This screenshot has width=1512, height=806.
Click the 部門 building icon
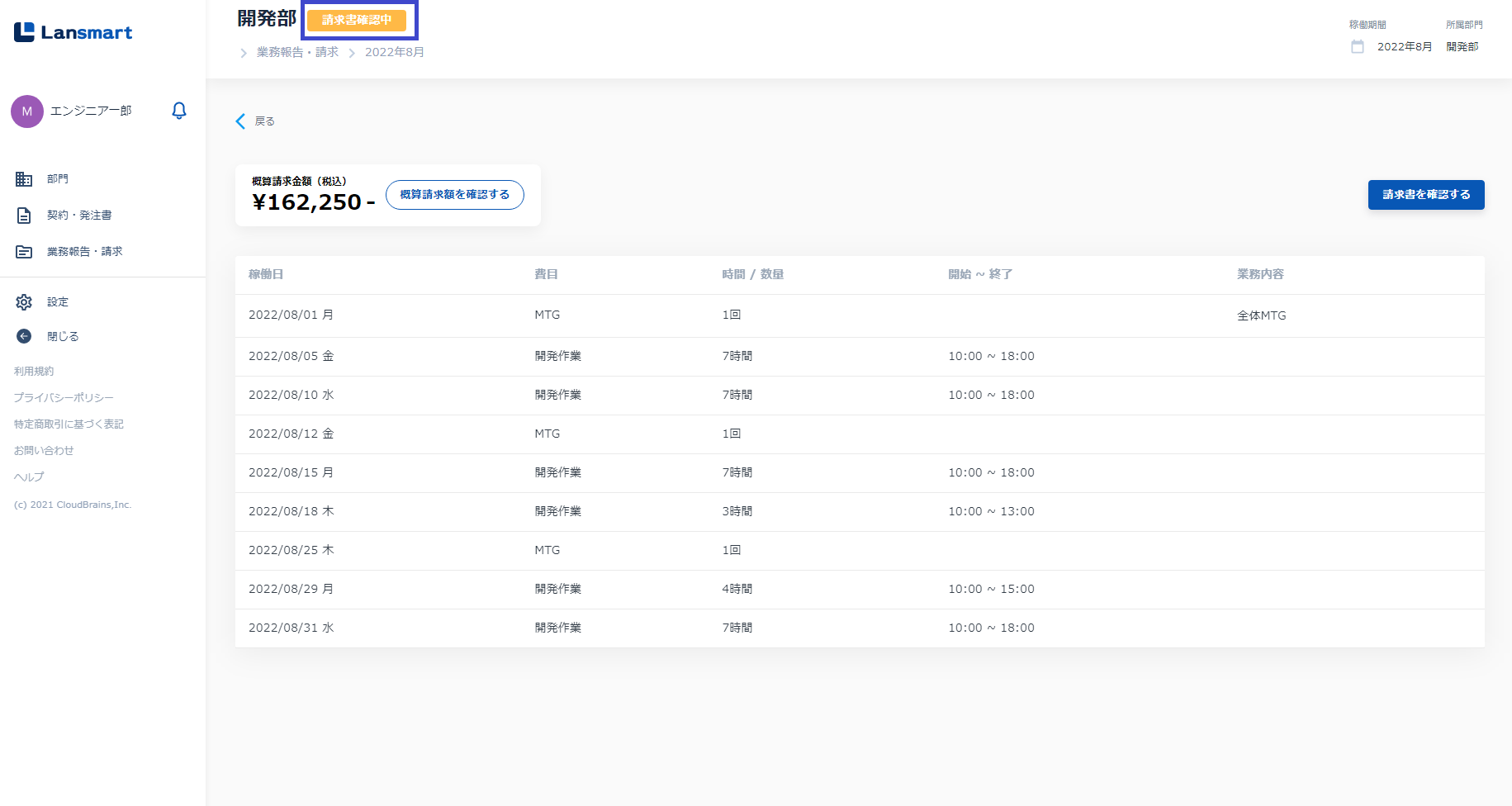click(24, 179)
